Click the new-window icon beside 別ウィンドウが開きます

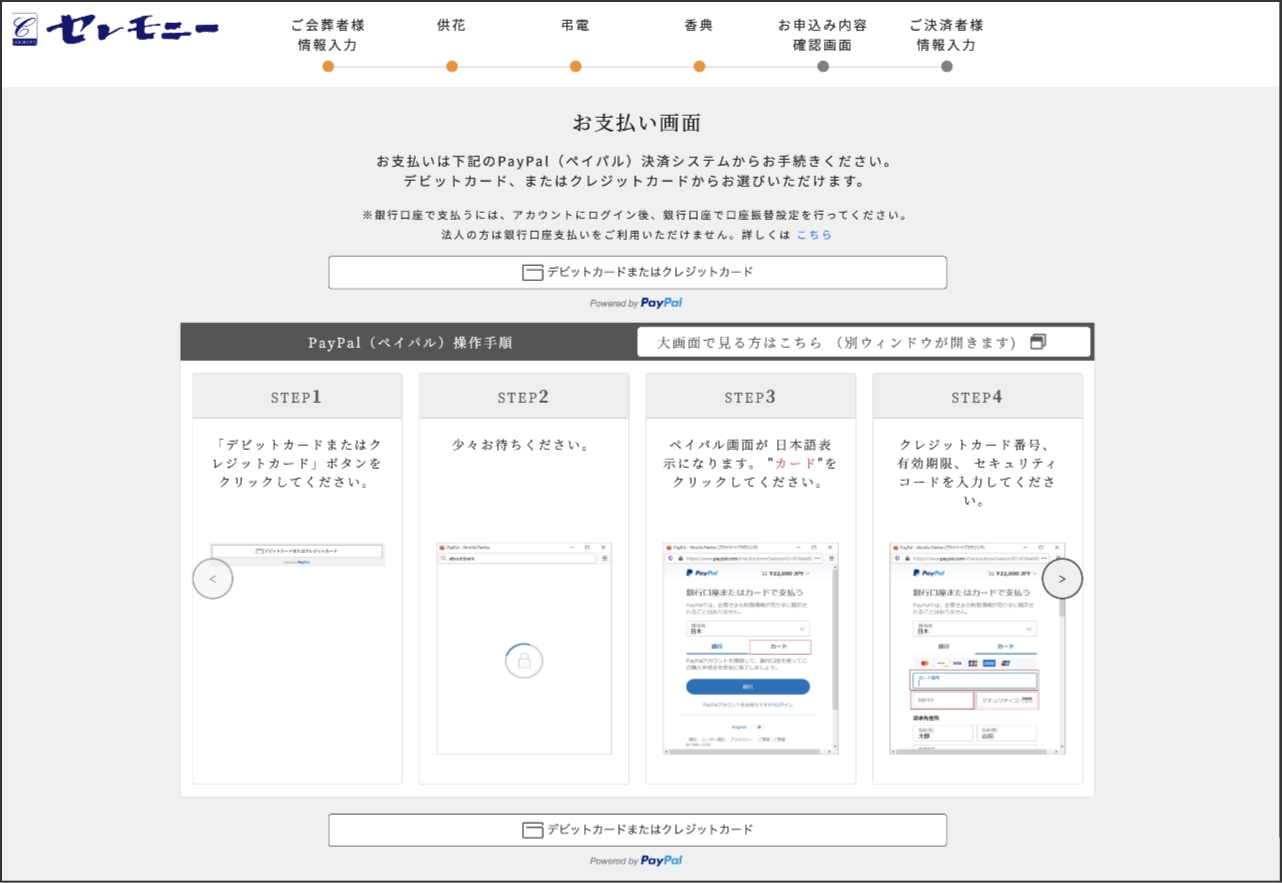pyautogui.click(x=1038, y=342)
